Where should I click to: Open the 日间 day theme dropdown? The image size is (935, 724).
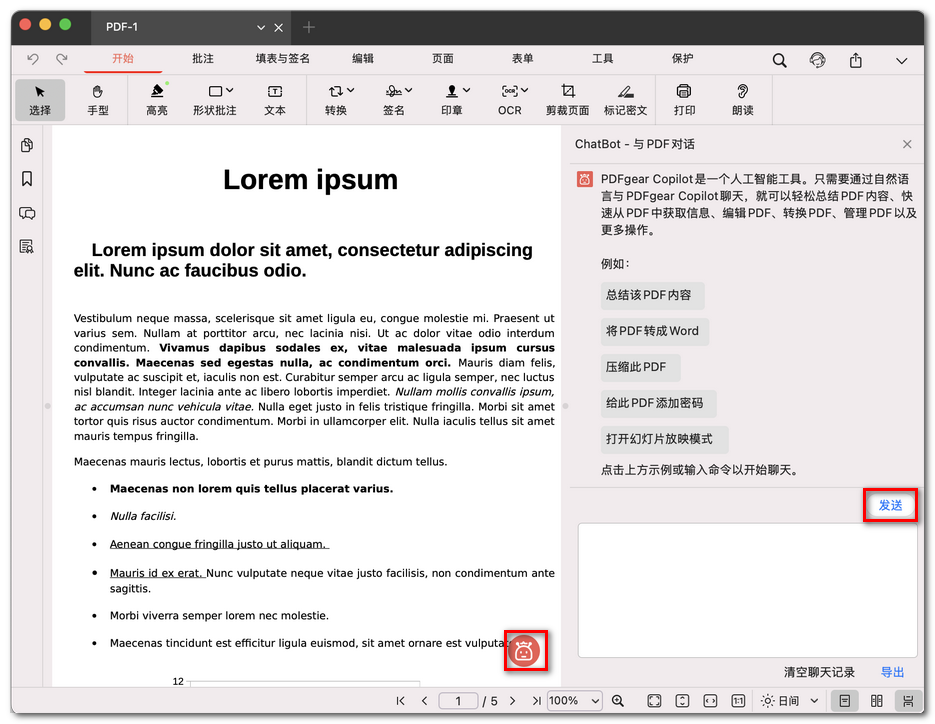pos(790,701)
